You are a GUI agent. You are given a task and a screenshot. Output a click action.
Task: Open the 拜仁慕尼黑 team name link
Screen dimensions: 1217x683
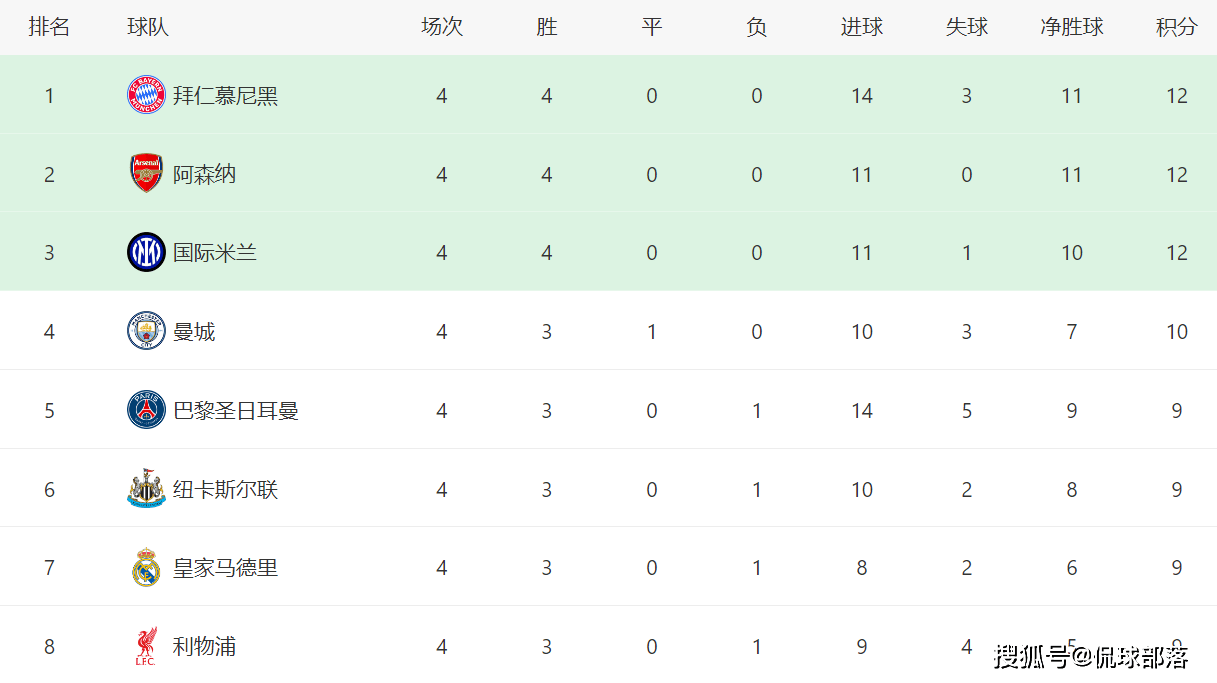point(225,96)
